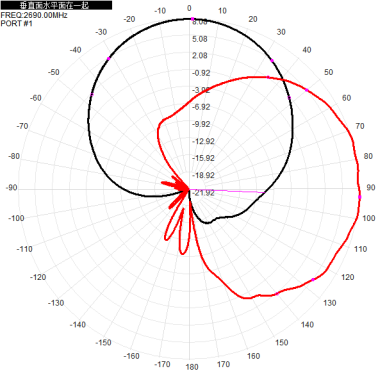Click the 5.08 radial gain label
This screenshot has height=378, width=378.
pyautogui.click(x=200, y=39)
